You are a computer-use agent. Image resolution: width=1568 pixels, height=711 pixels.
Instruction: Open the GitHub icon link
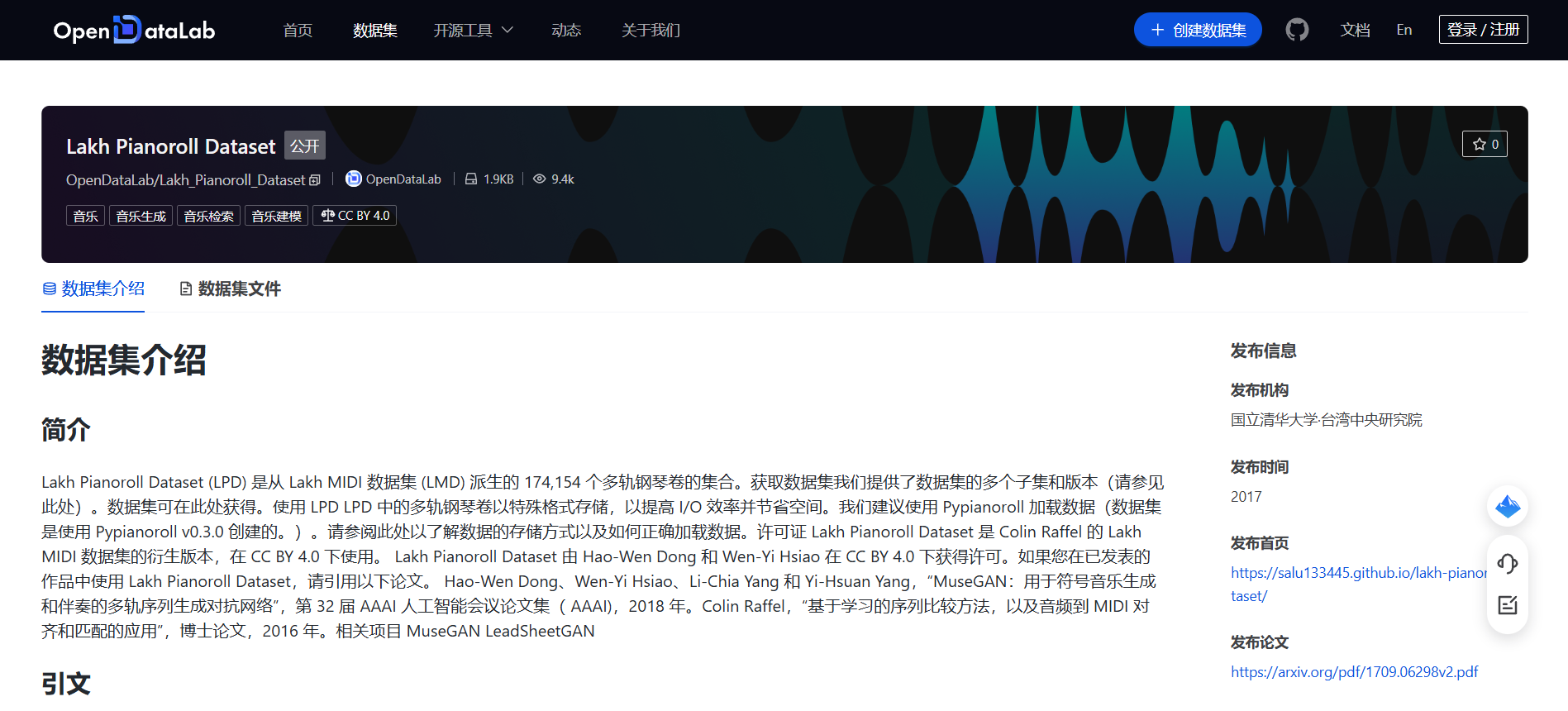[x=1297, y=30]
